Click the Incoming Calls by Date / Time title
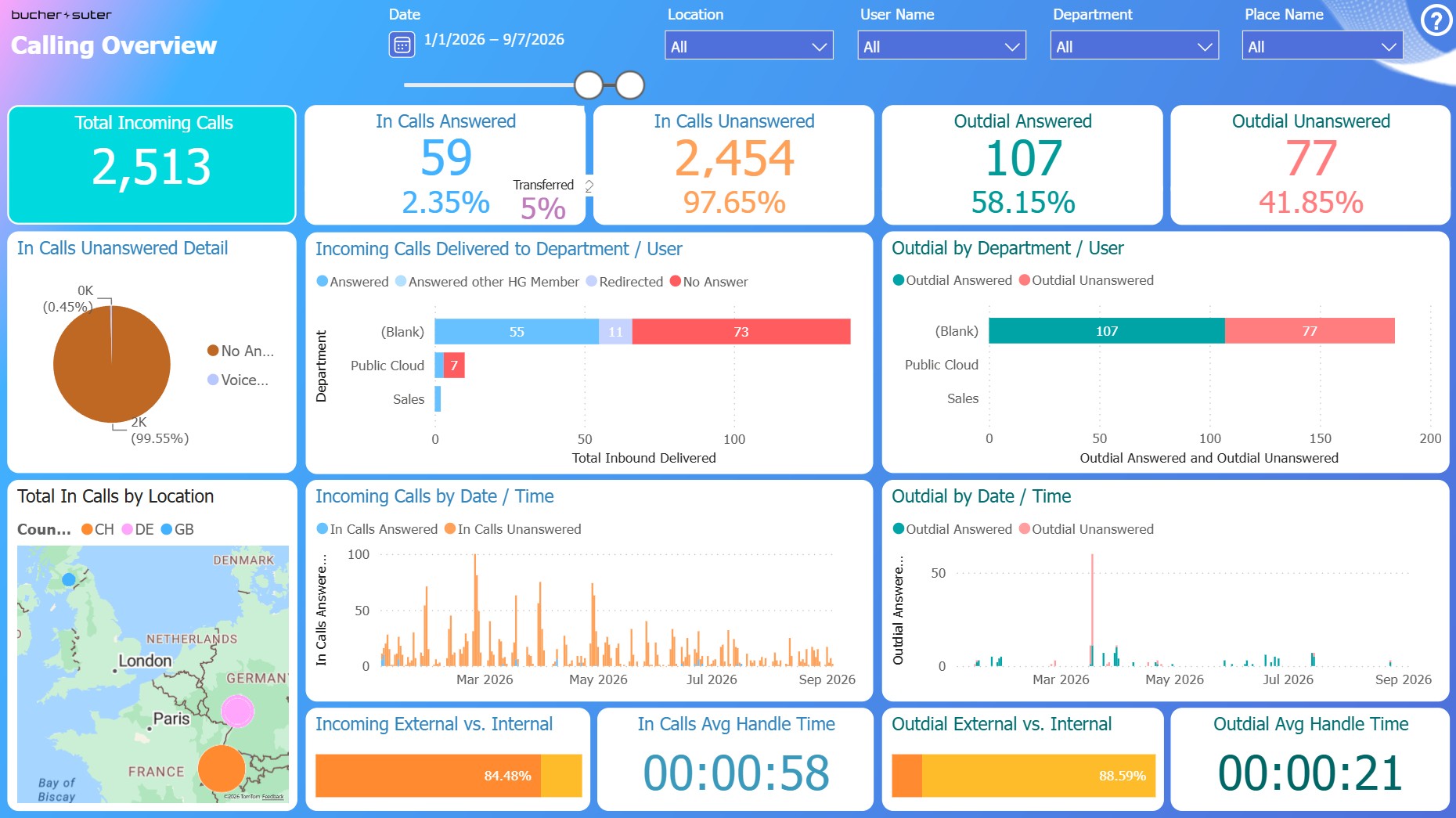The height and width of the screenshot is (818, 1456). click(434, 496)
